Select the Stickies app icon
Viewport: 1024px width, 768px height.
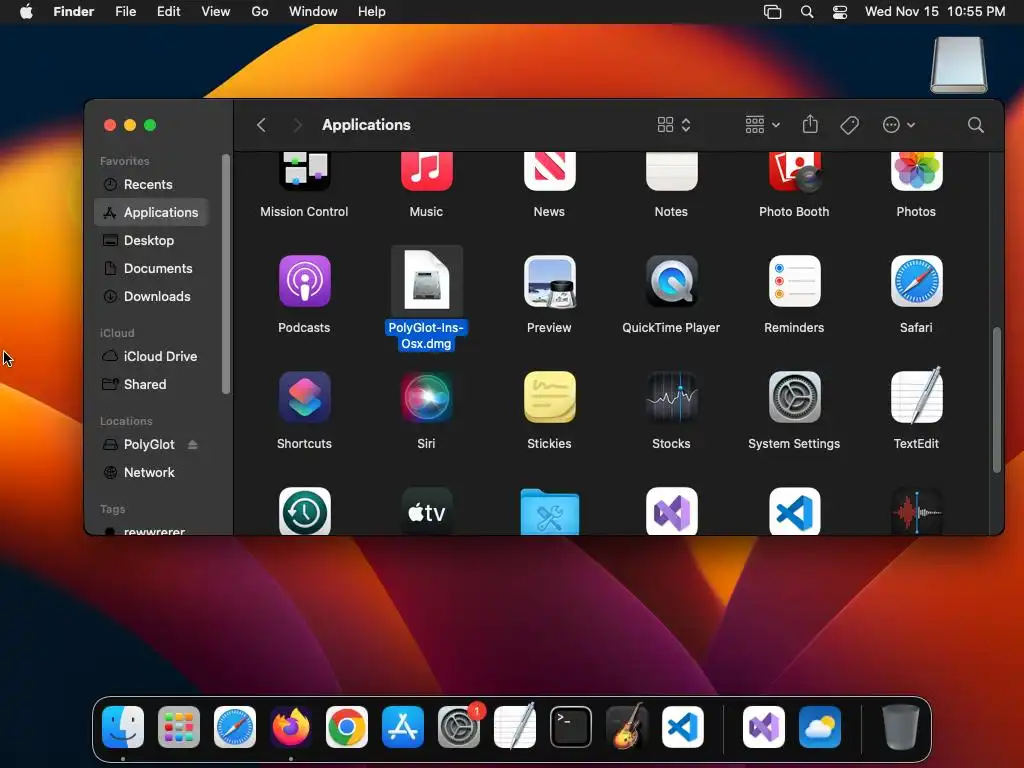click(549, 397)
